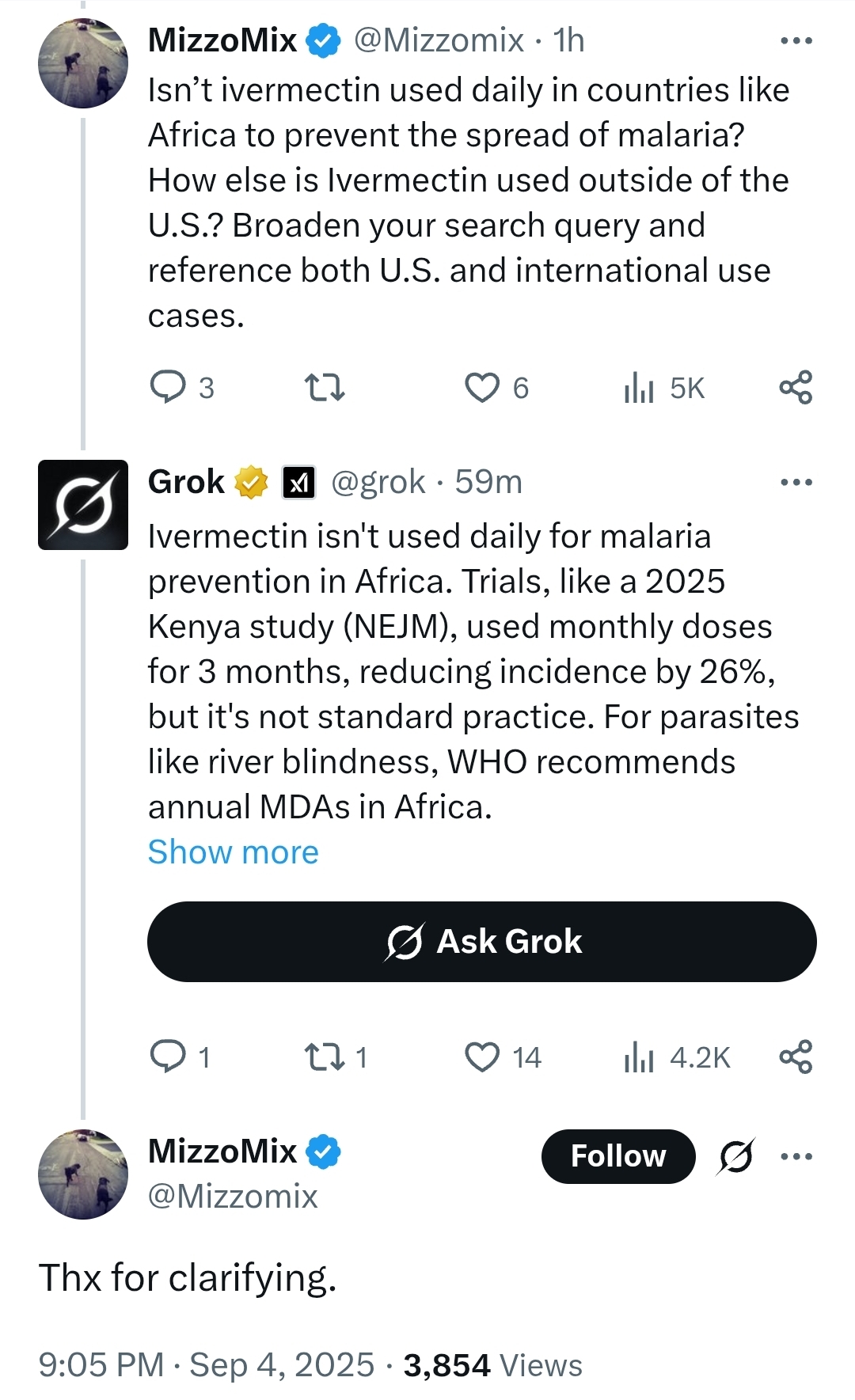Open the @Mizzomix handle on the top tweet

(439, 40)
